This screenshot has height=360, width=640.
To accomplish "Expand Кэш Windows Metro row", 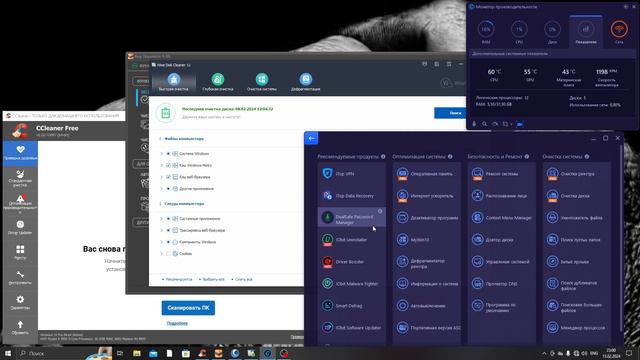I will 162,165.
